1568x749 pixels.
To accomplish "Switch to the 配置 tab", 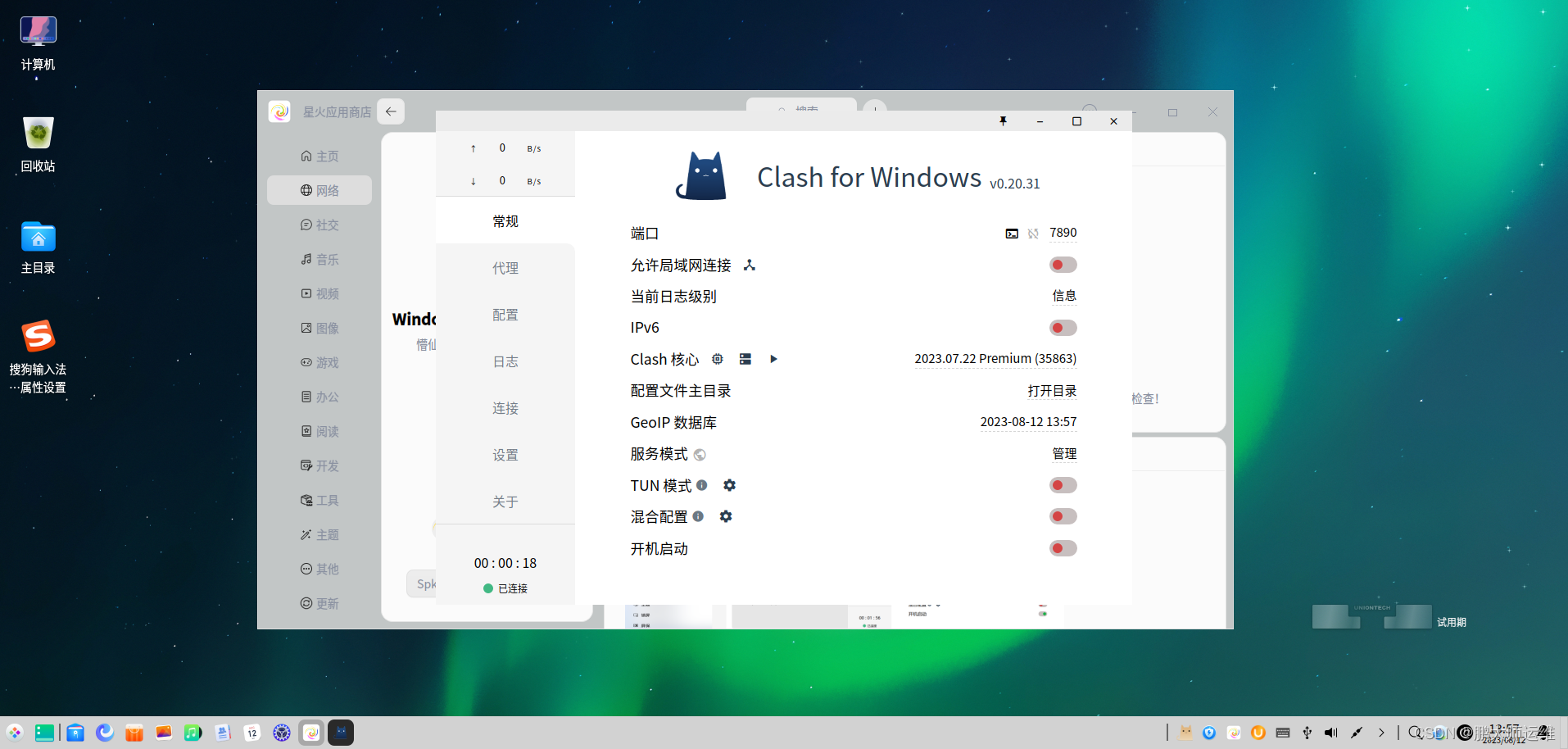I will point(505,315).
